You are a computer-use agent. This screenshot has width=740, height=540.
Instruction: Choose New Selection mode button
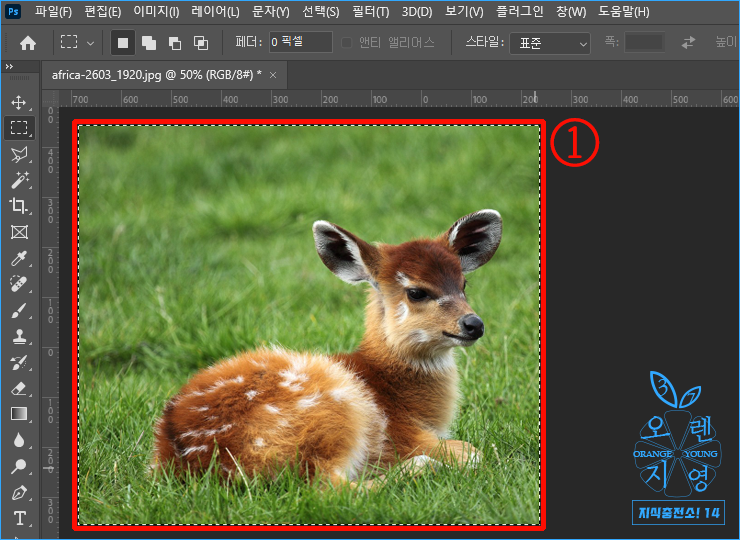[123, 43]
